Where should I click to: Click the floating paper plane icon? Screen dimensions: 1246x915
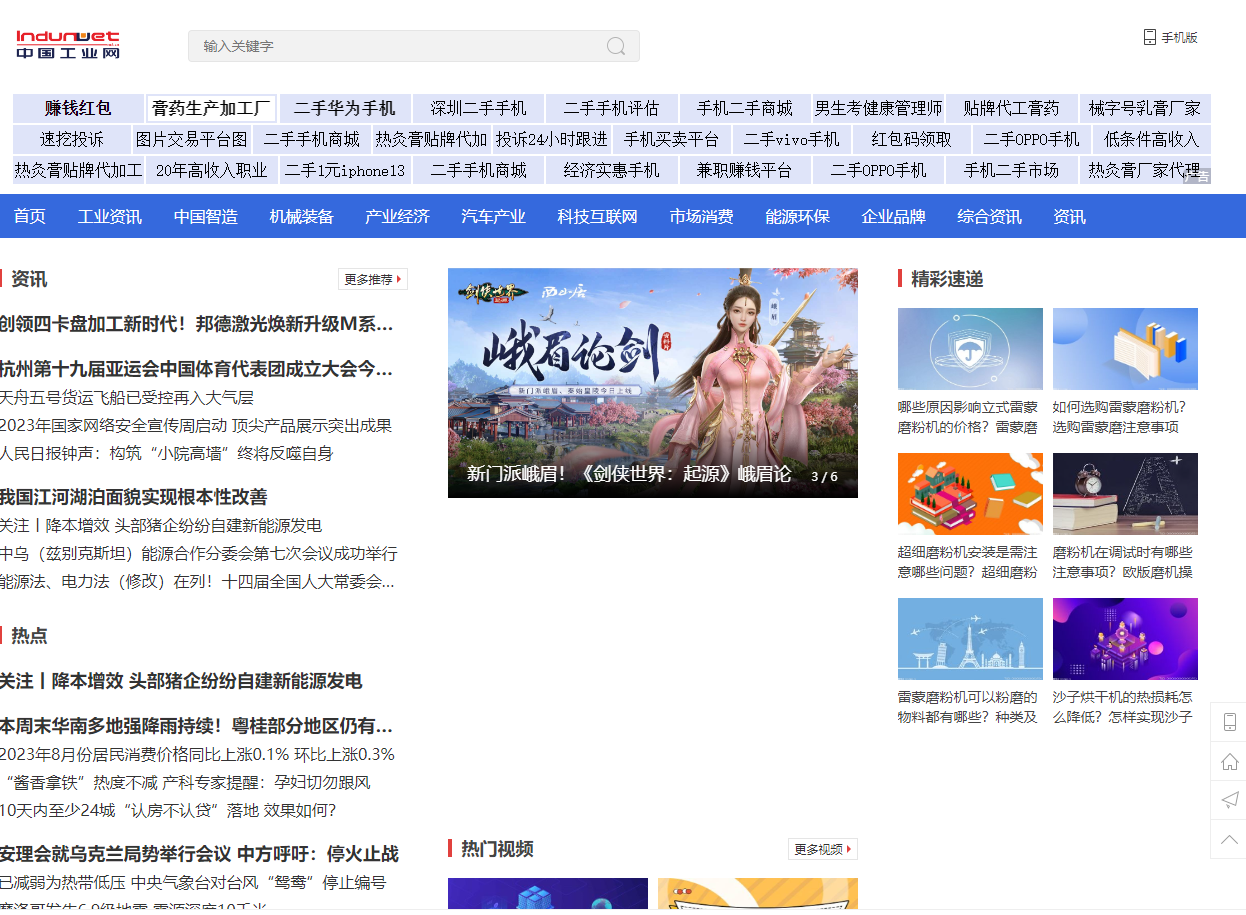(x=1230, y=800)
